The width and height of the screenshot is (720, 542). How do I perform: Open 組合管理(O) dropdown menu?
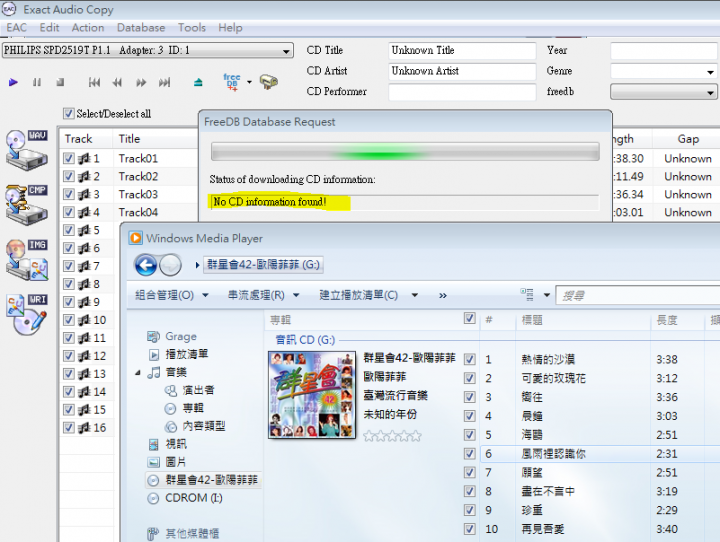(x=172, y=295)
